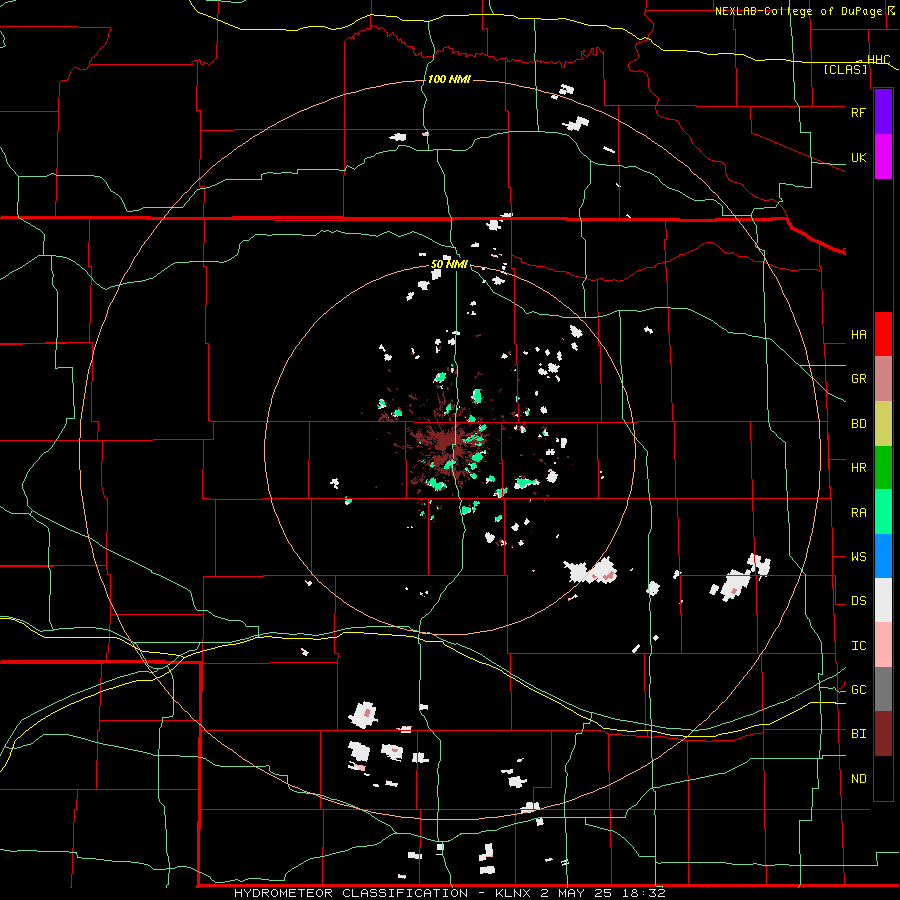The image size is (900, 900).
Task: Select the IC ice crystals pink swatch
Action: 883,645
